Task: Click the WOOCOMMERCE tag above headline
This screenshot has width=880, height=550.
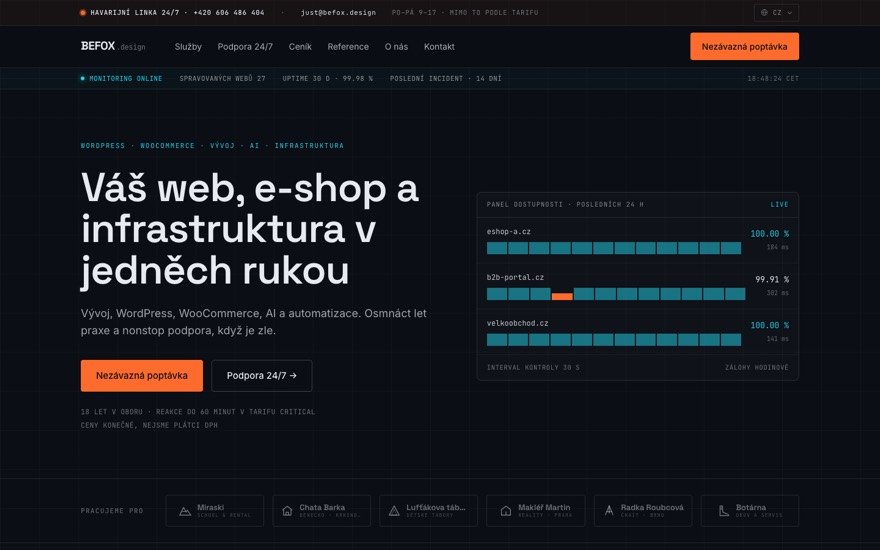Action: 167,145
